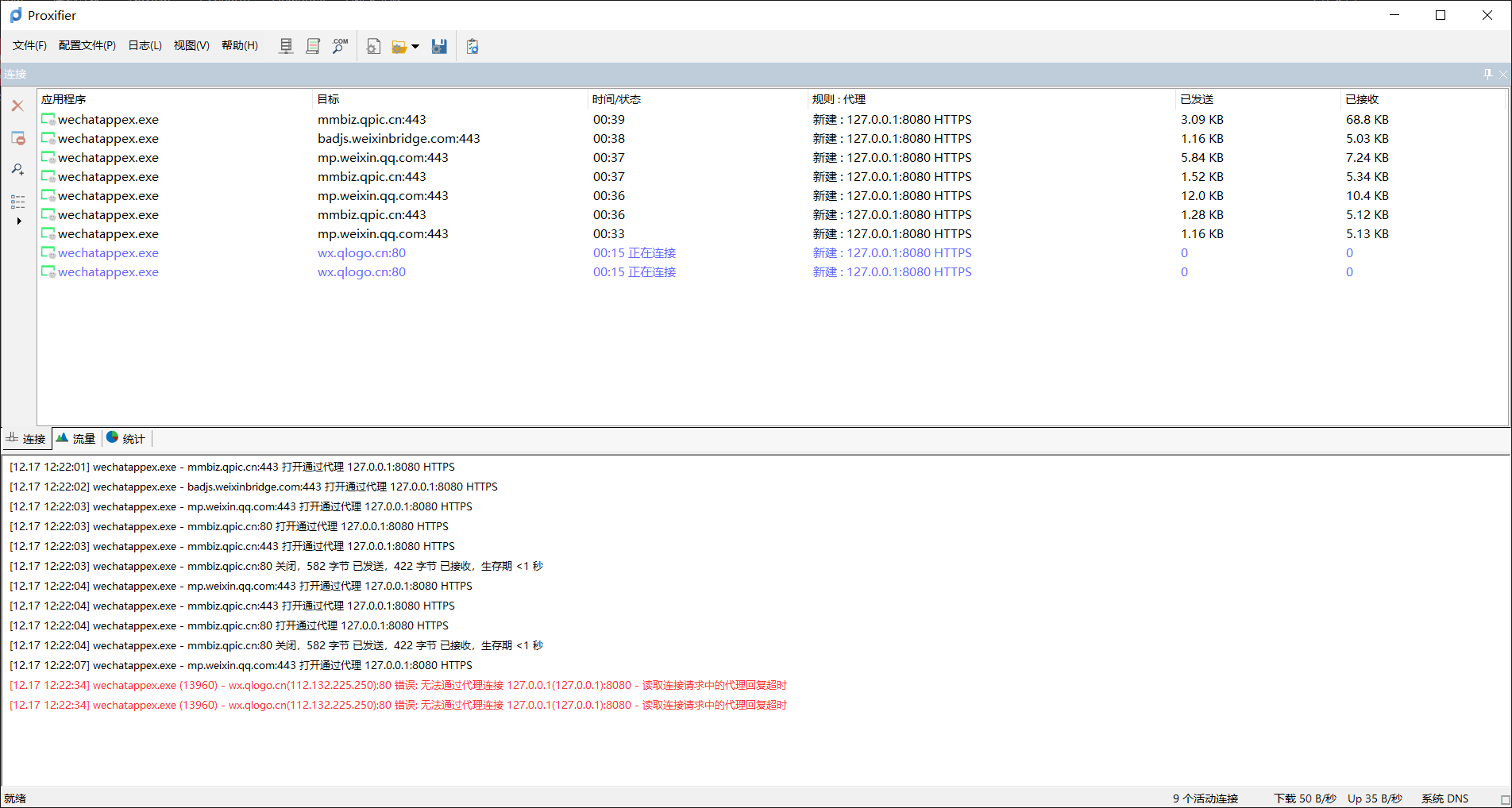
Task: Open the Name Resolution (DNS) icon
Action: point(340,46)
